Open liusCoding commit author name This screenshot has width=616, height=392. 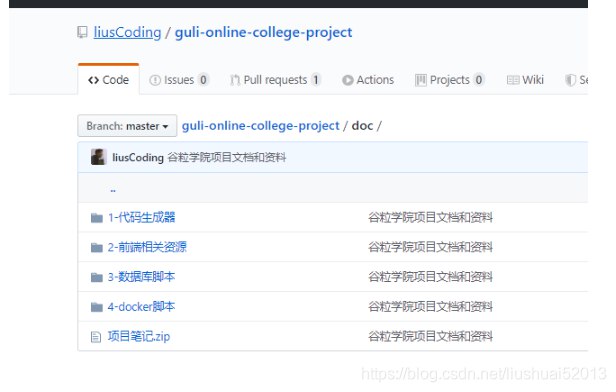138,158
